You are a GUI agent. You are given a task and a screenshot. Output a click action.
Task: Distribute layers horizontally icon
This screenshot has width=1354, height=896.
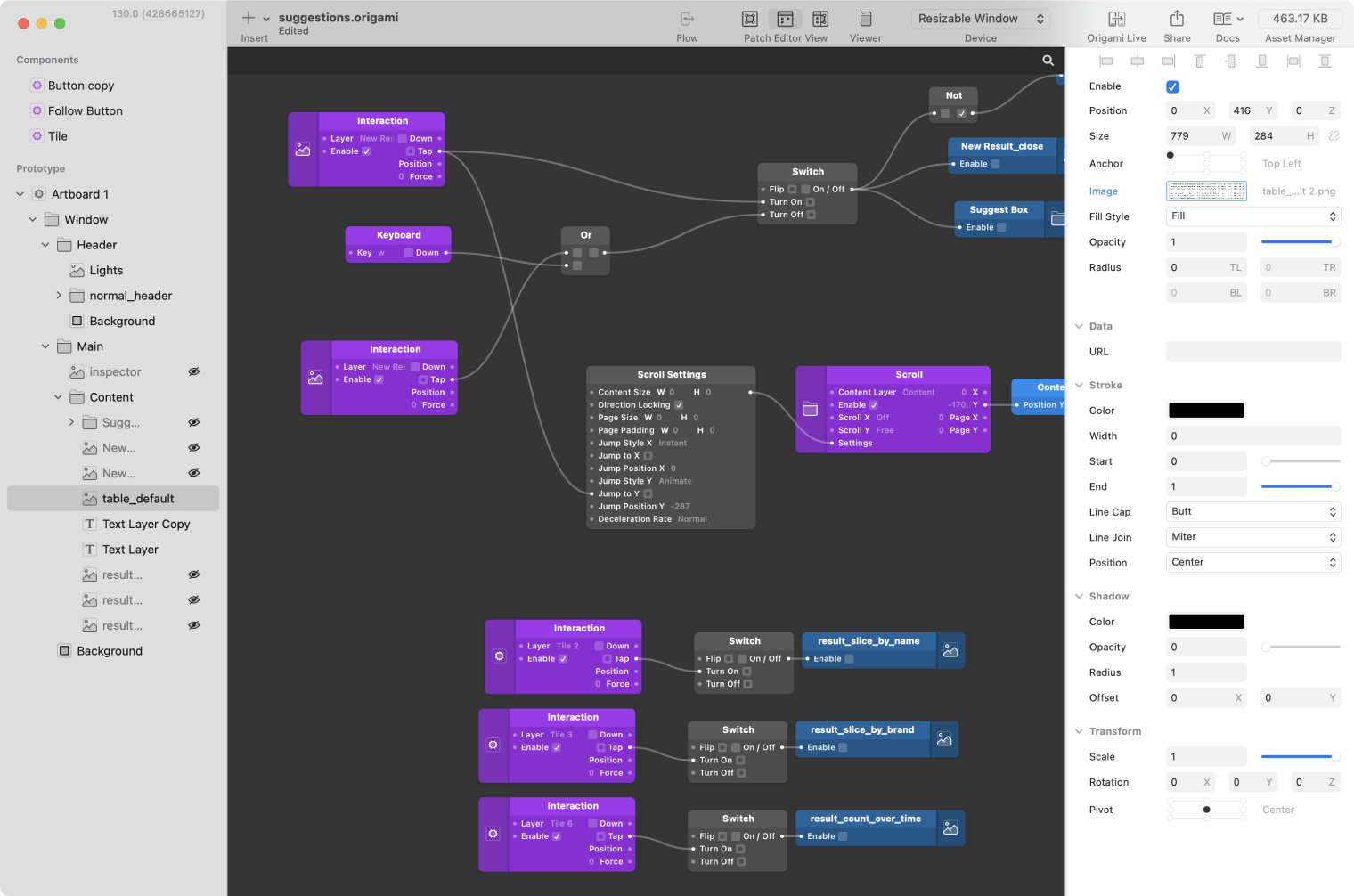point(1293,61)
